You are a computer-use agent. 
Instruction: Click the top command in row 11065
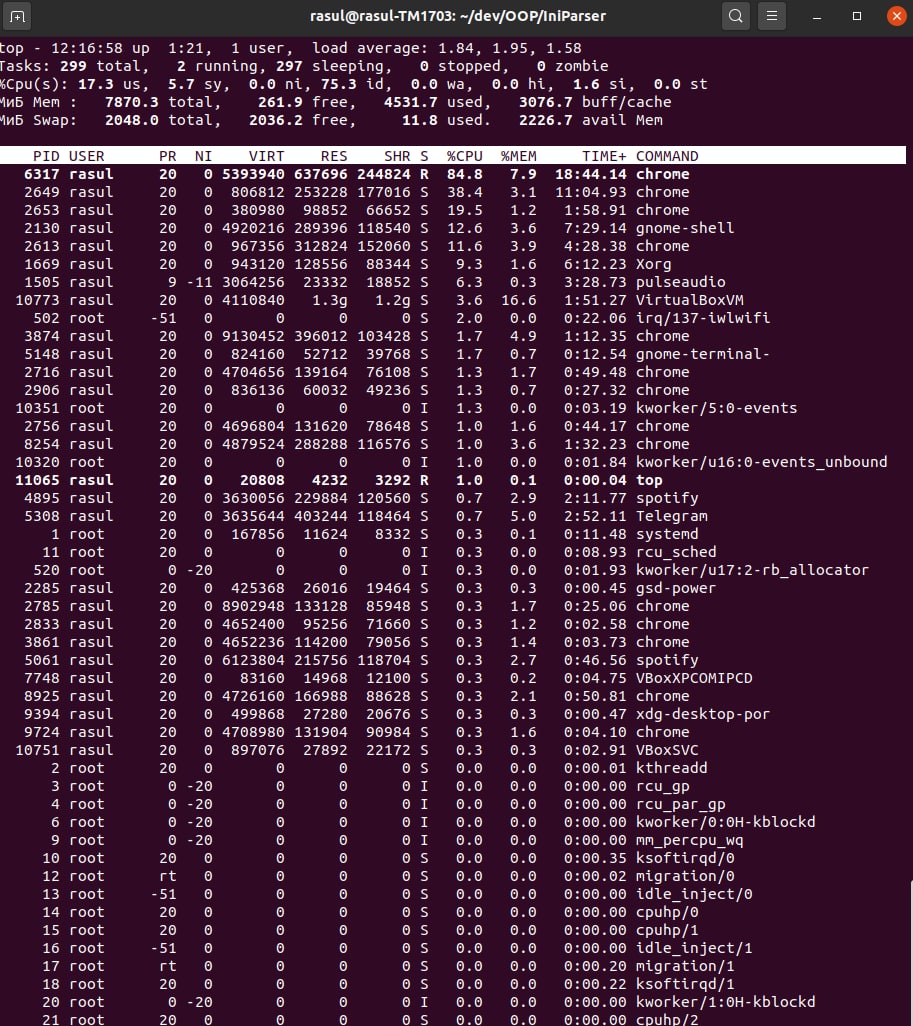(649, 480)
